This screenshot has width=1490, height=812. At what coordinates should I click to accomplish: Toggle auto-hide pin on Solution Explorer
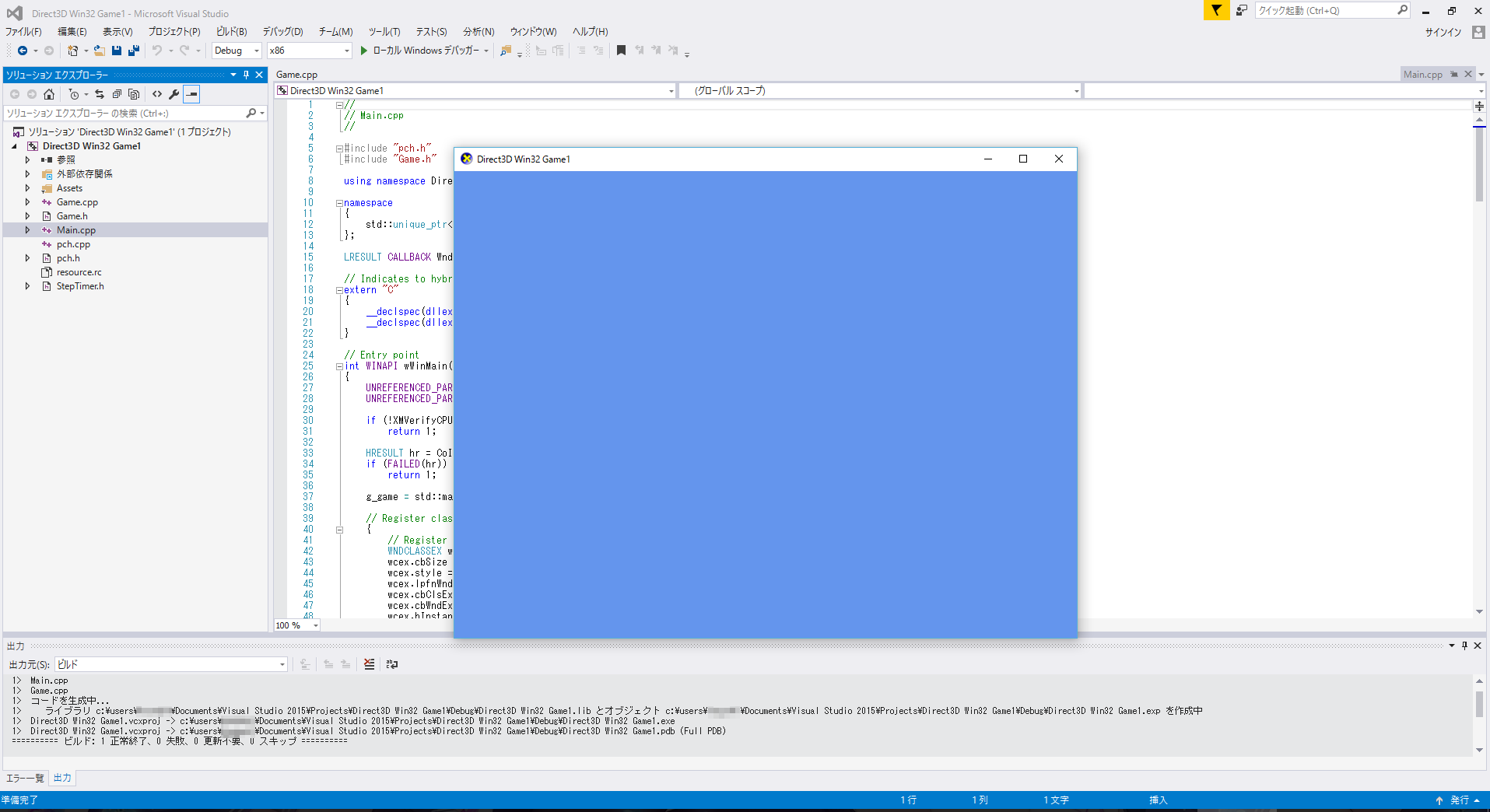click(x=246, y=75)
